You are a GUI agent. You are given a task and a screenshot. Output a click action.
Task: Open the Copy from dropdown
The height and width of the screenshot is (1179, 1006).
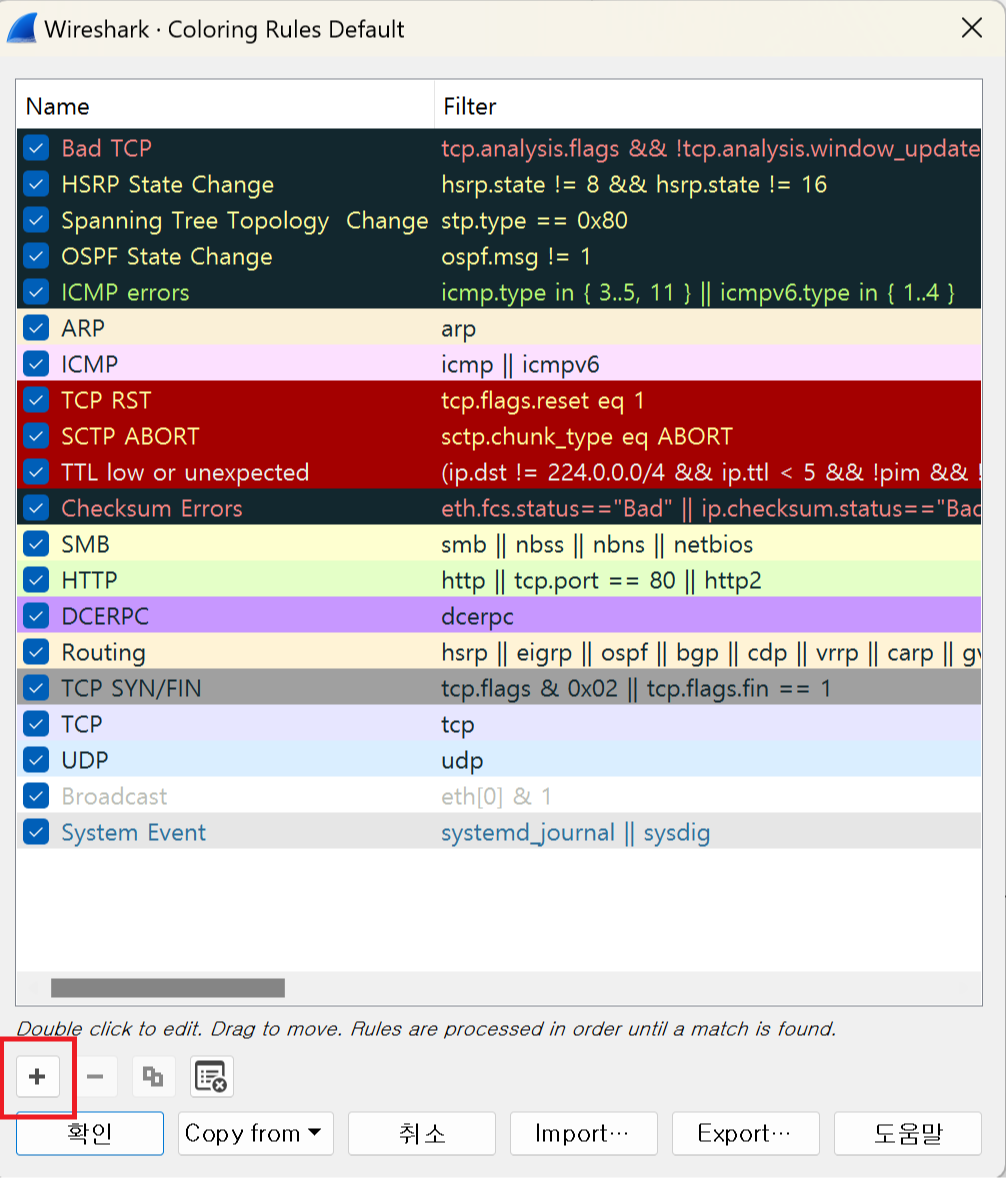pos(256,1133)
